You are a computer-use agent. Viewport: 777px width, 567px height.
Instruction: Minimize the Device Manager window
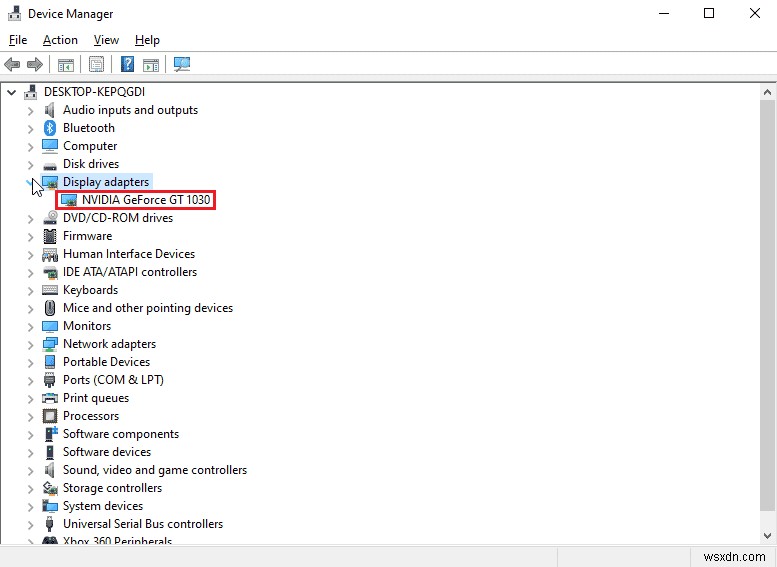[664, 13]
